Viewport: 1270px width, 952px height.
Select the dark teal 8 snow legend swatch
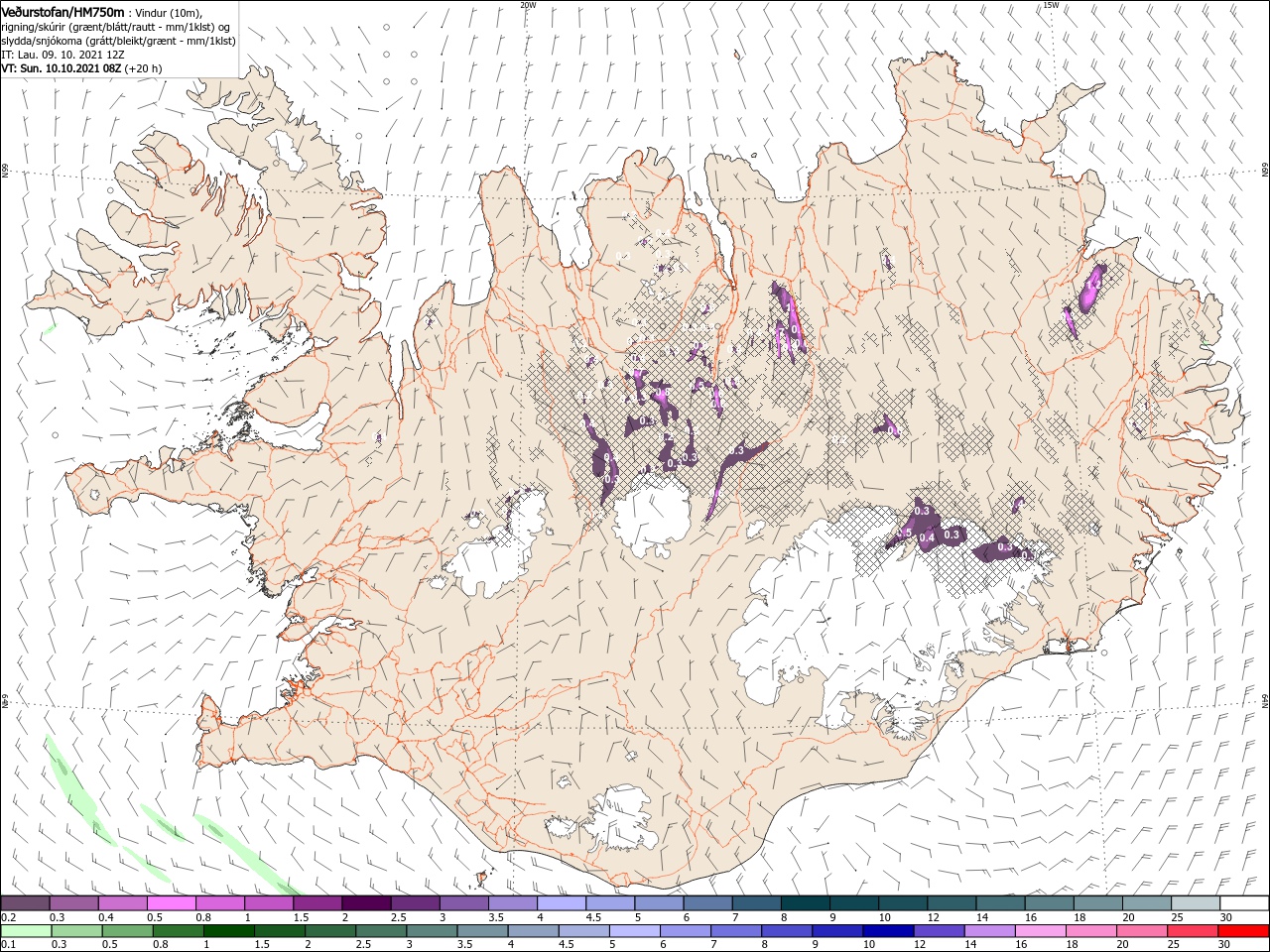click(805, 903)
